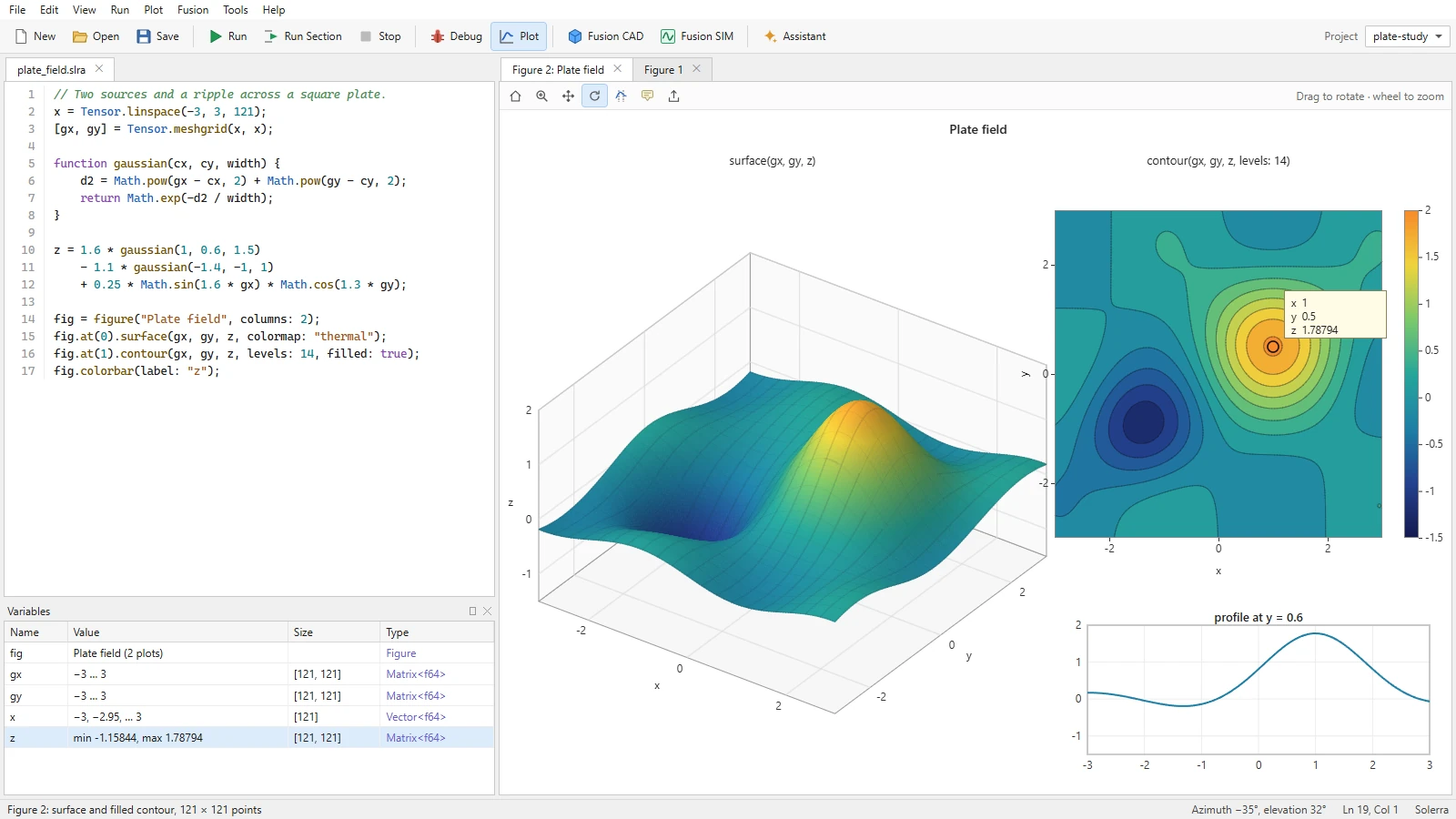This screenshot has height=819, width=1456.
Task: Close the Variables panel
Action: pos(487,612)
